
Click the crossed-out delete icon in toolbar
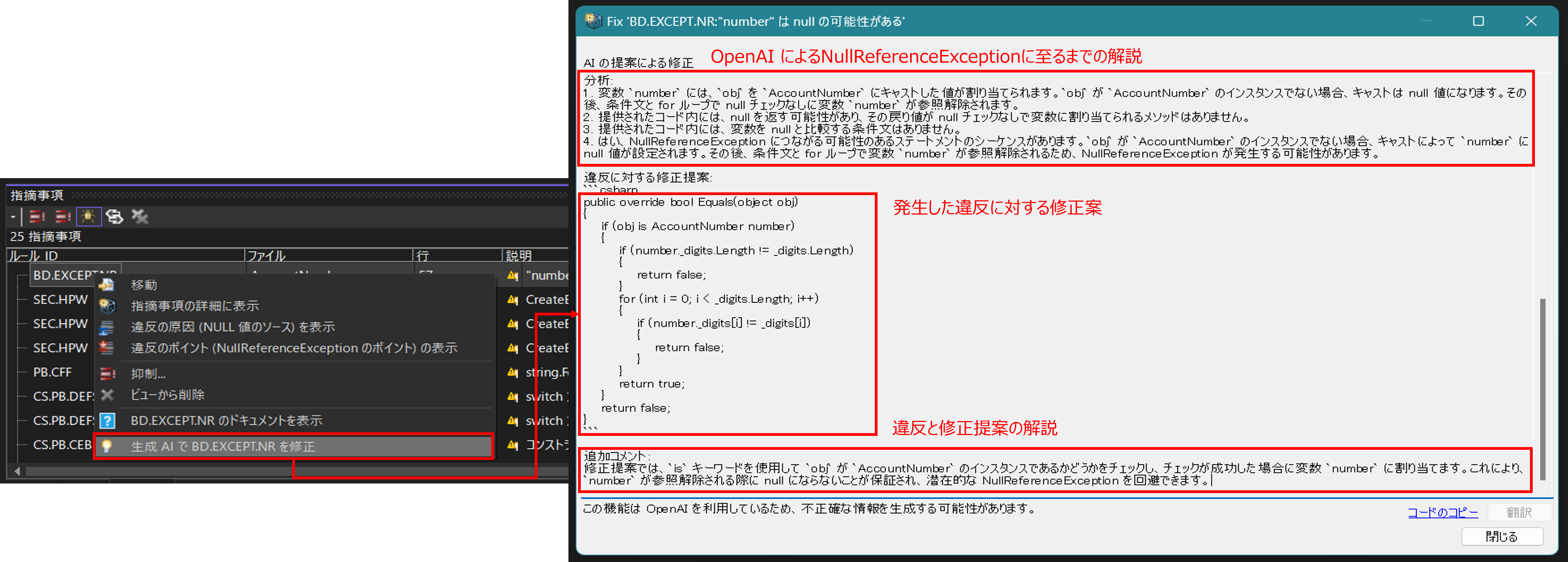click(x=140, y=216)
